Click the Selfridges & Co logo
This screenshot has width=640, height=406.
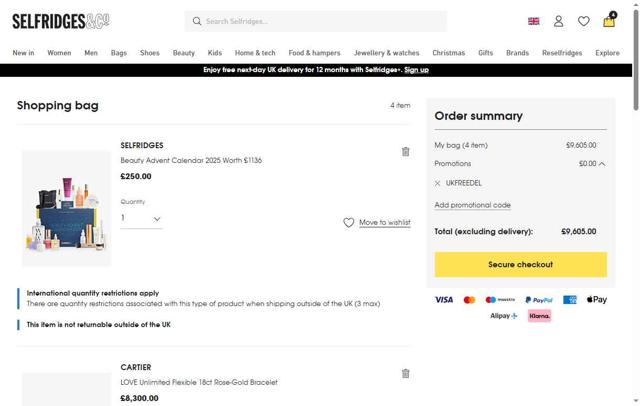pos(61,21)
